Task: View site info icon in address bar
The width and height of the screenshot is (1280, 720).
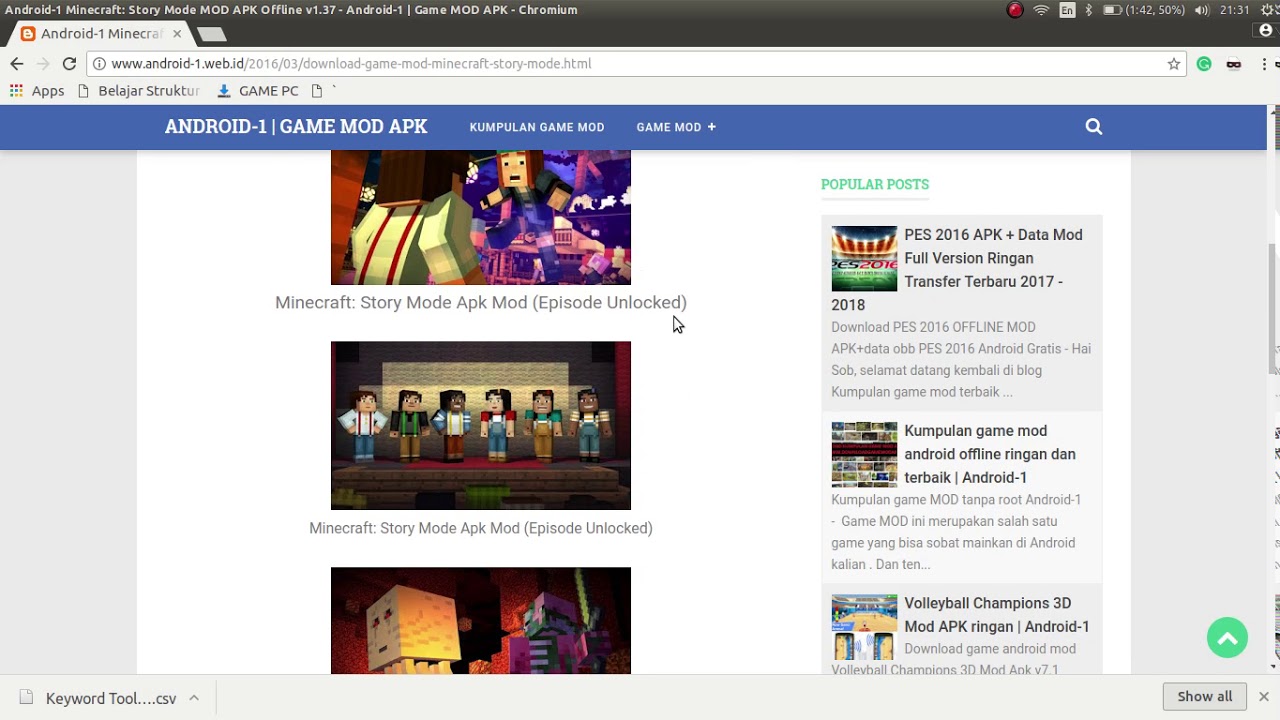Action: click(x=98, y=63)
